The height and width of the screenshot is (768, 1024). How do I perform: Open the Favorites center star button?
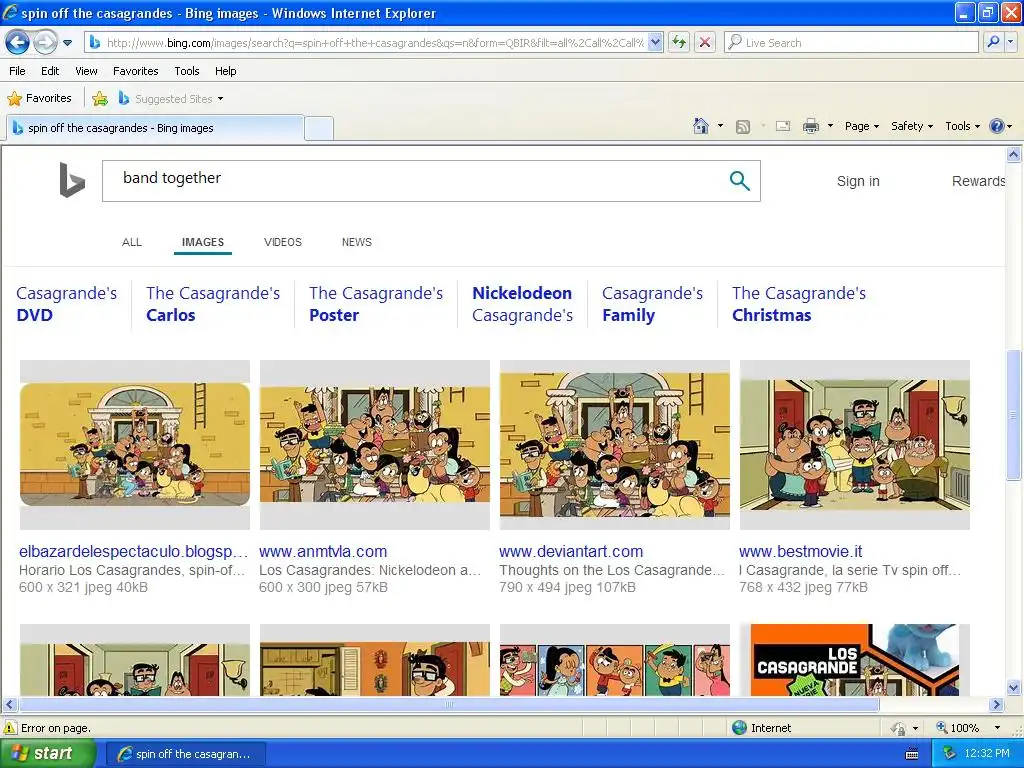pos(39,99)
